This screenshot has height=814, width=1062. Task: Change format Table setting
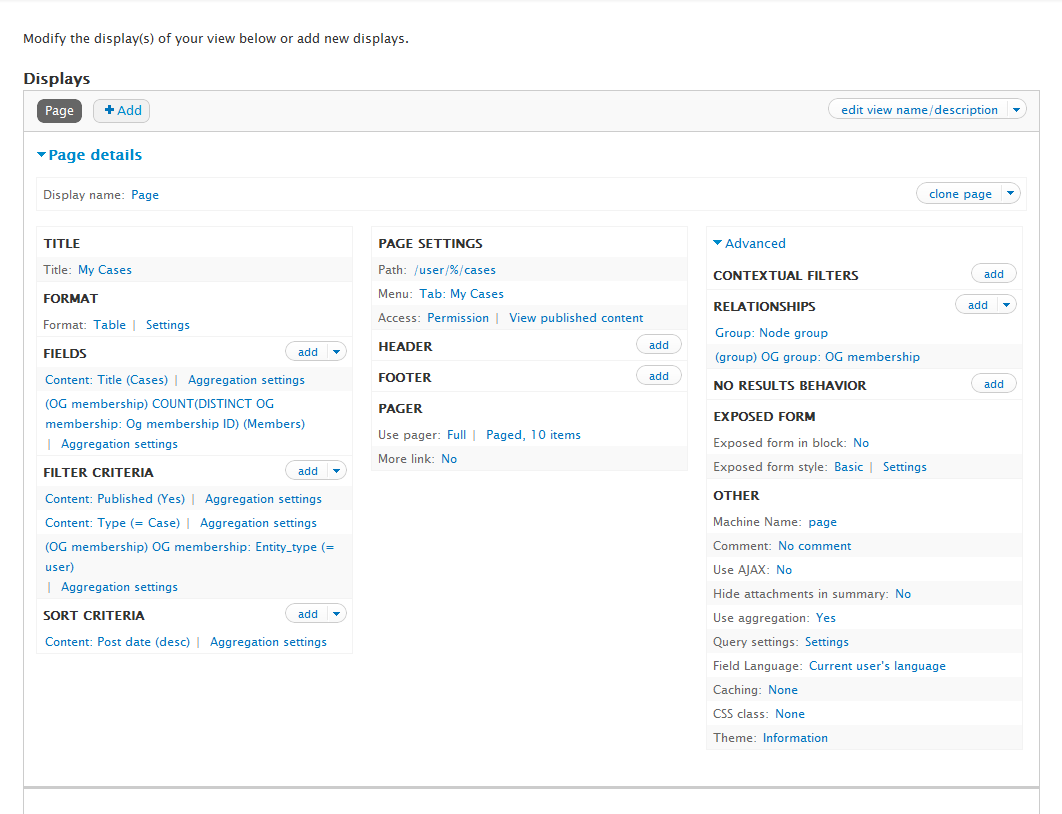click(110, 325)
